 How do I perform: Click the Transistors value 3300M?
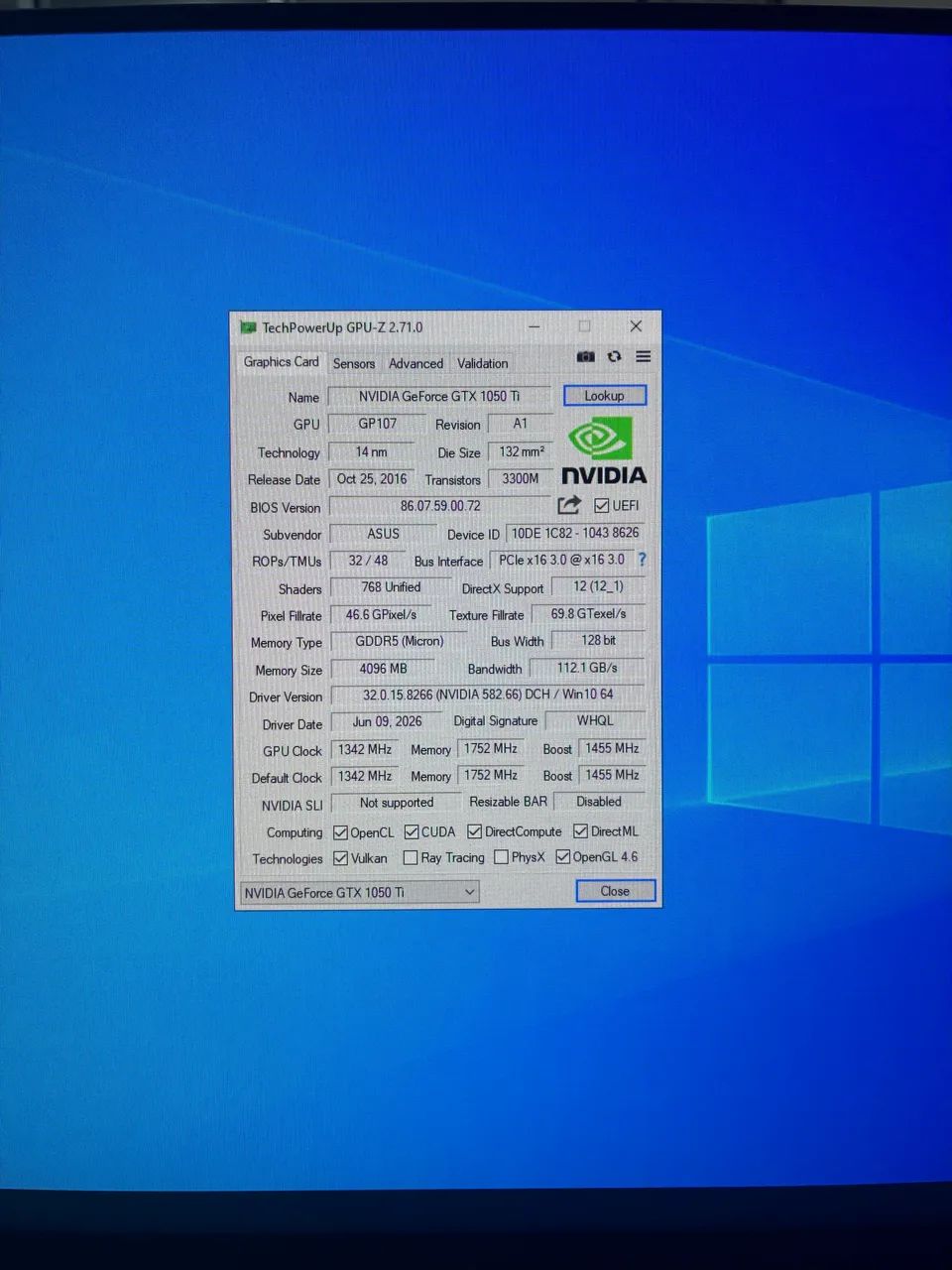pos(521,479)
